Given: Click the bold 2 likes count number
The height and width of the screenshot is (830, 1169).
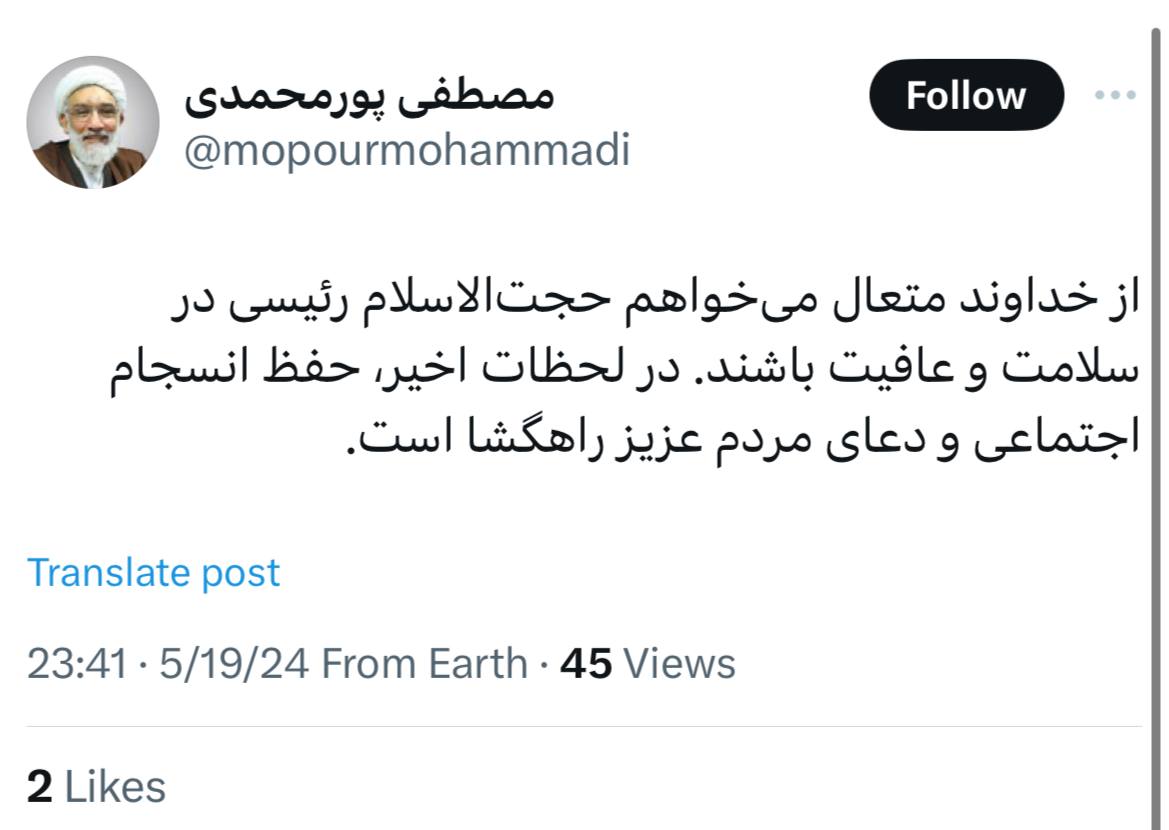Looking at the screenshot, I should pos(39,787).
